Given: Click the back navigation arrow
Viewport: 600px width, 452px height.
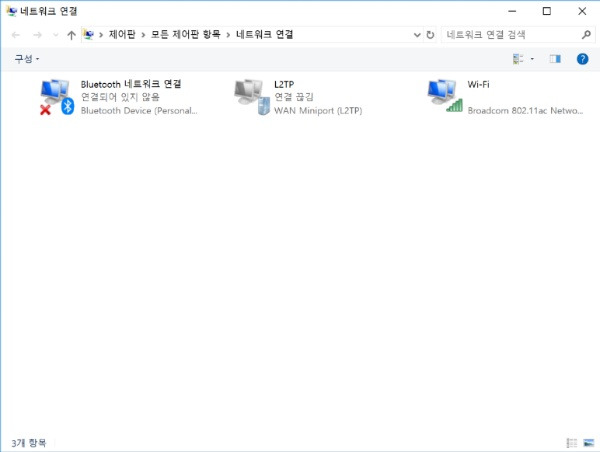Looking at the screenshot, I should coord(16,35).
